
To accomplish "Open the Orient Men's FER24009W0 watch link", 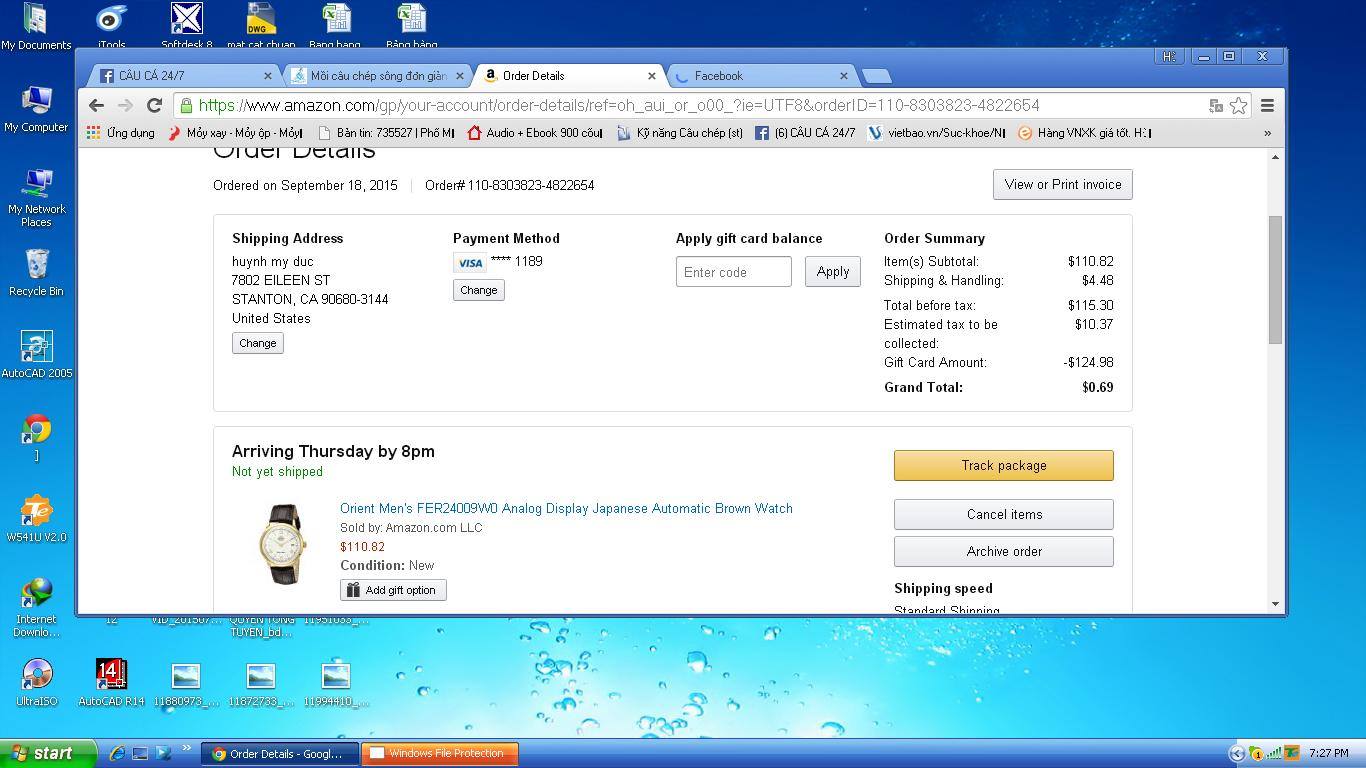I will pyautogui.click(x=566, y=508).
